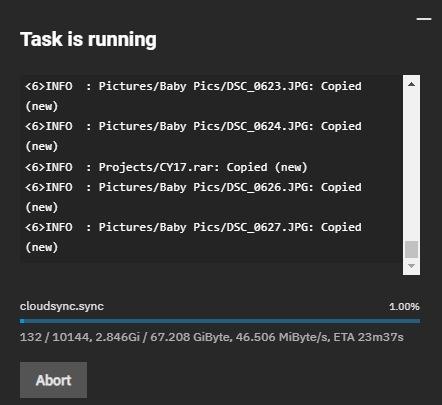Click the cloudsync.sync progress bar
The height and width of the screenshot is (405, 442).
(x=220, y=321)
